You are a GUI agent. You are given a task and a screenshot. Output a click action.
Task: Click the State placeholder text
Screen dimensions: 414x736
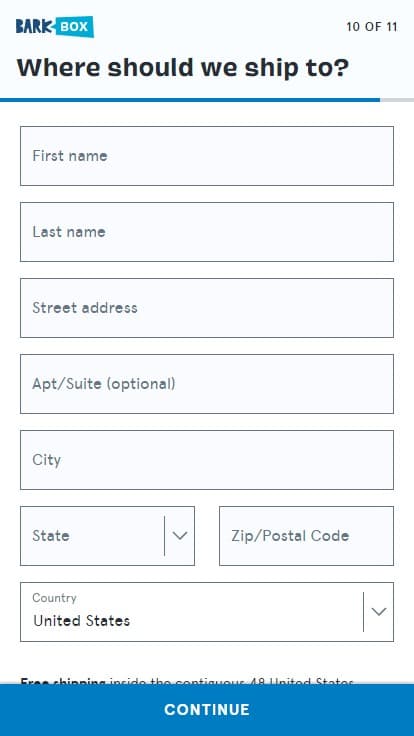pos(51,536)
